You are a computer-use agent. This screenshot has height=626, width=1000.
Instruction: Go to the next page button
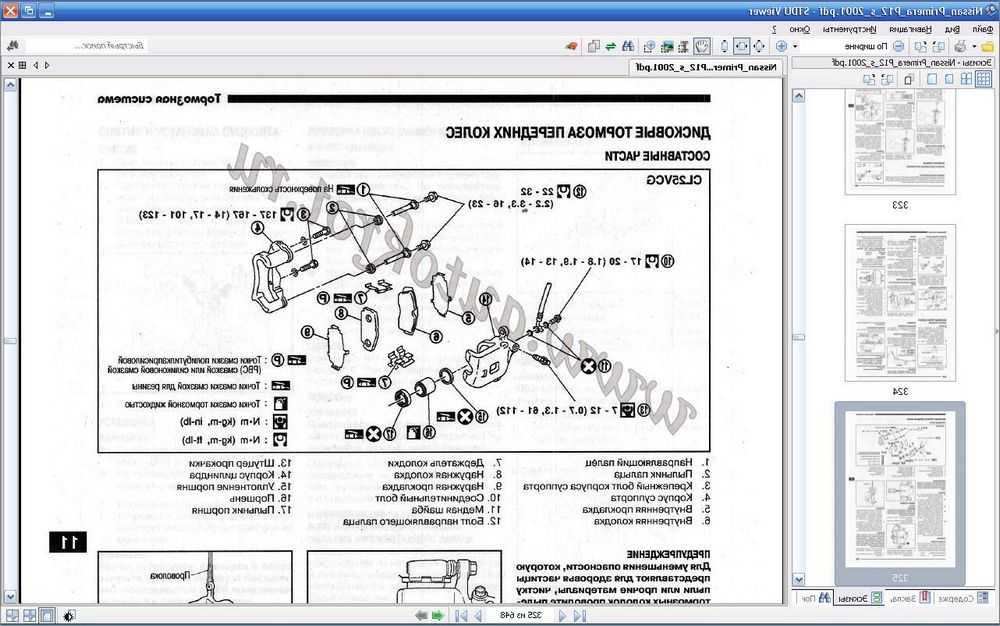477,615
